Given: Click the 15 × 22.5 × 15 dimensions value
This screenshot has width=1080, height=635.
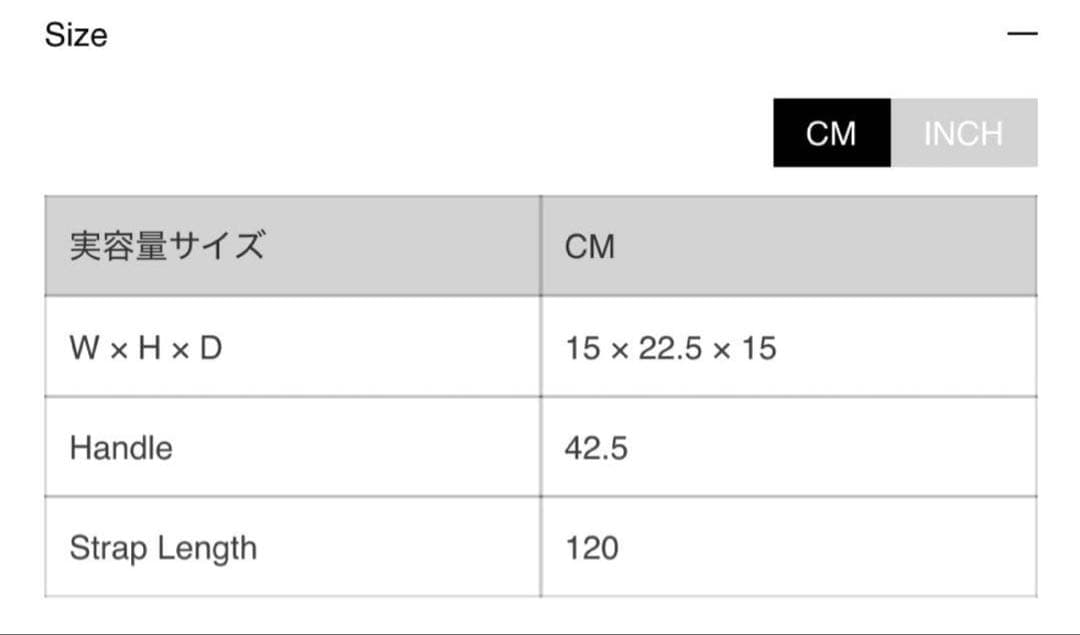Looking at the screenshot, I should pyautogui.click(x=670, y=348).
